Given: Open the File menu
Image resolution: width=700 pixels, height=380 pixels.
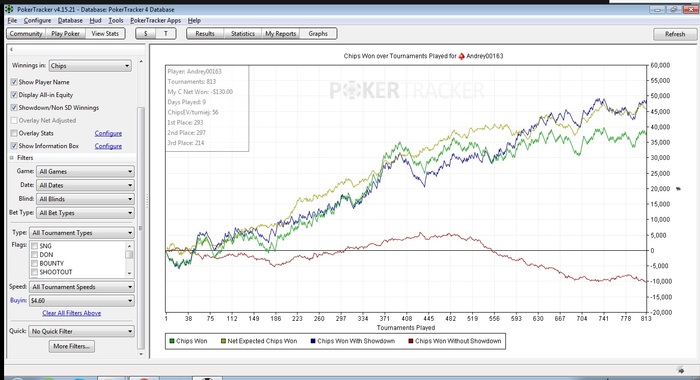Looking at the screenshot, I should tap(12, 21).
